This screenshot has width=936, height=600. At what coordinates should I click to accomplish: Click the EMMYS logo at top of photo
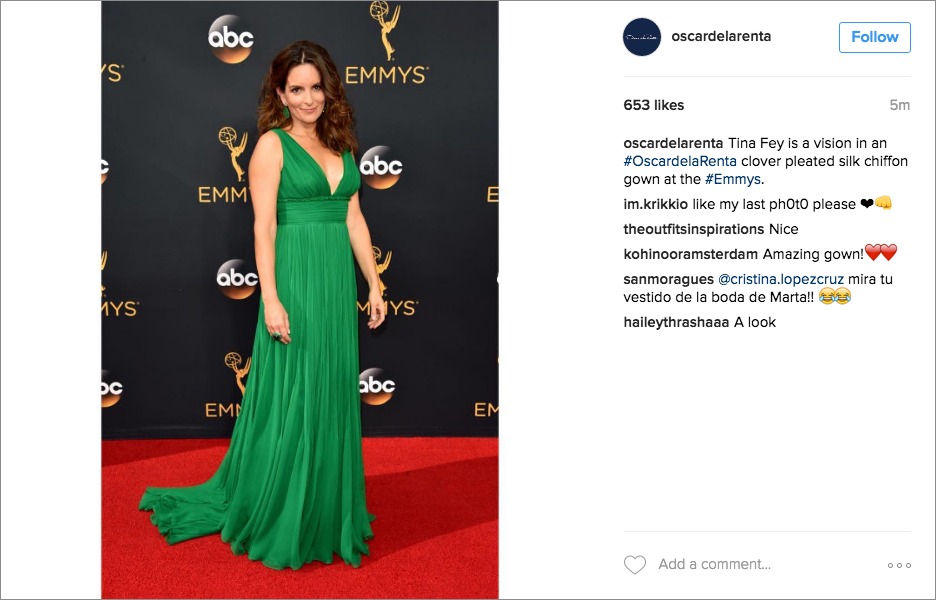point(386,43)
